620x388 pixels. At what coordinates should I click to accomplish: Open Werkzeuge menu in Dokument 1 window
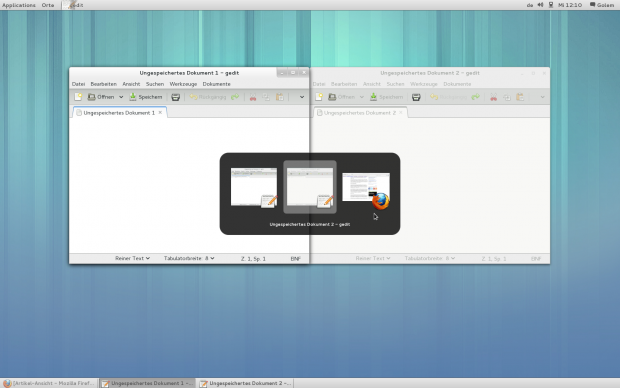(183, 84)
